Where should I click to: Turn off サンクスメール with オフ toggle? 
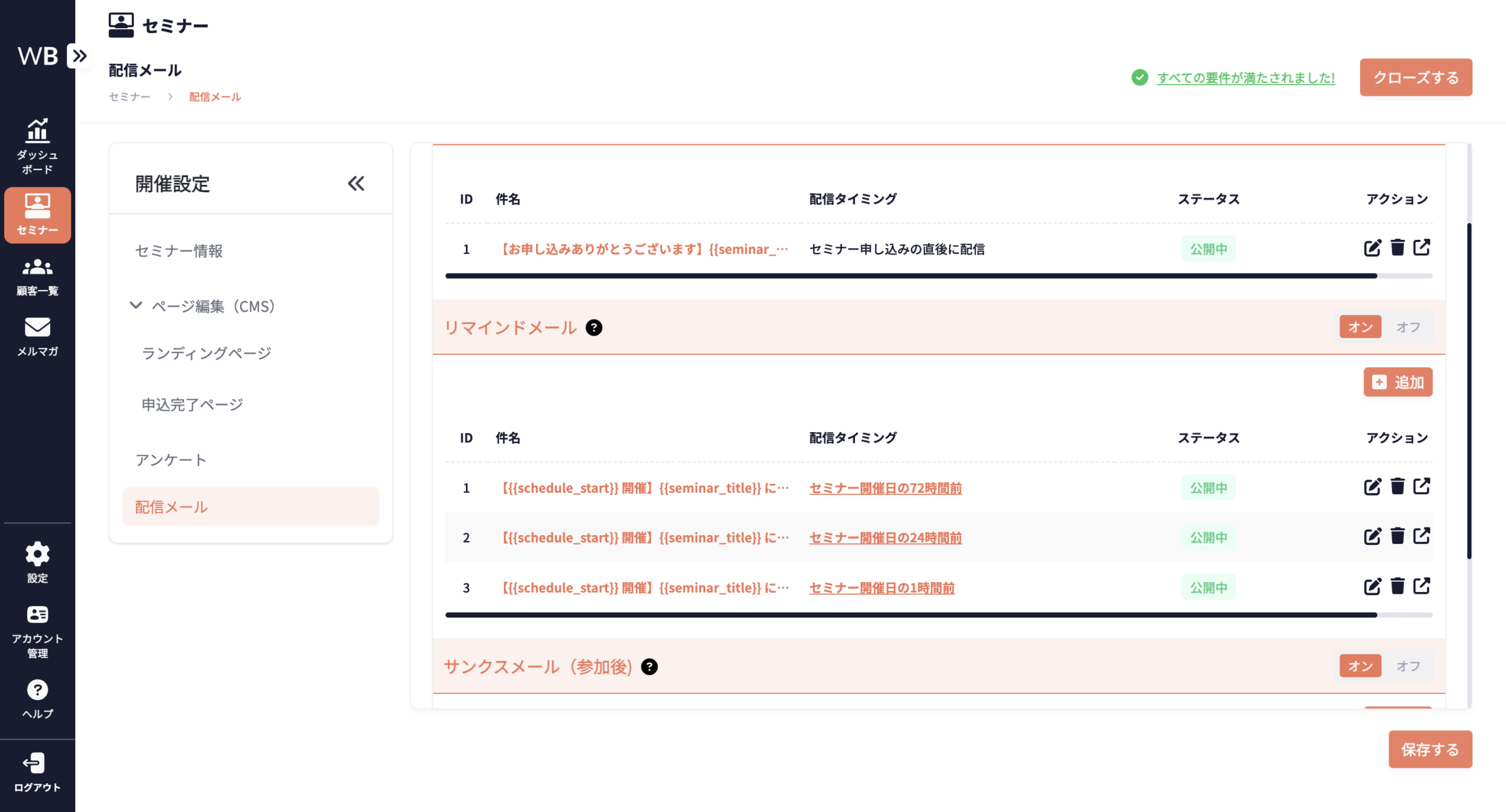click(x=1408, y=666)
